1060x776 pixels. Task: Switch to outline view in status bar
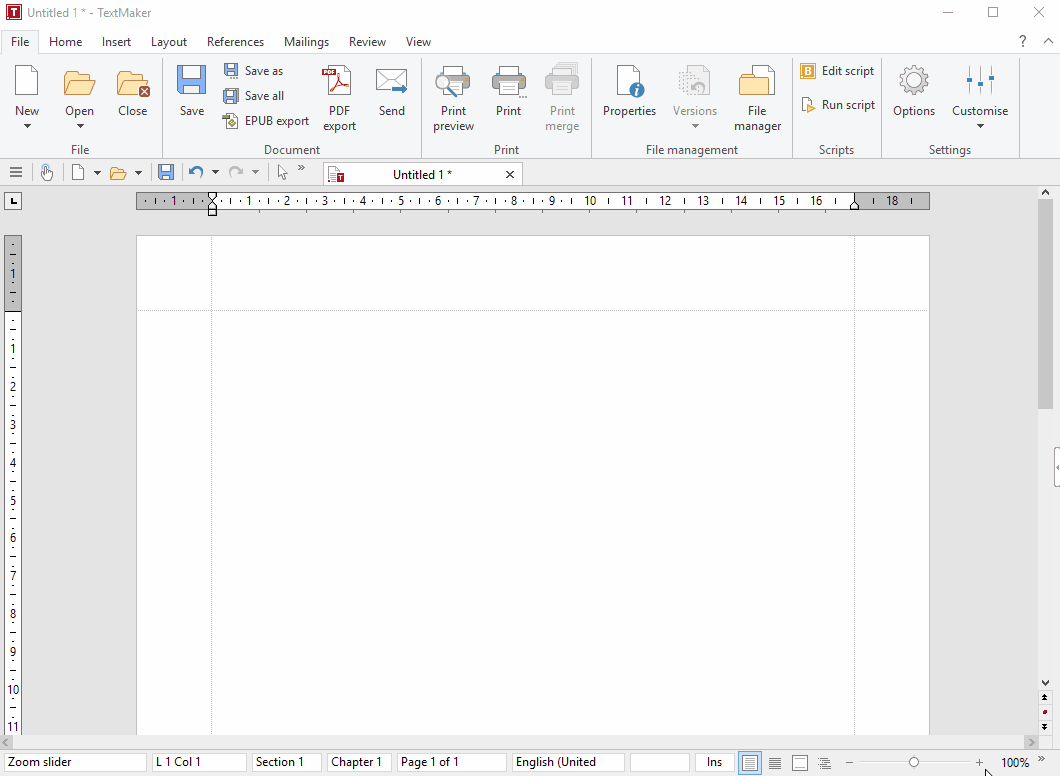(x=824, y=763)
